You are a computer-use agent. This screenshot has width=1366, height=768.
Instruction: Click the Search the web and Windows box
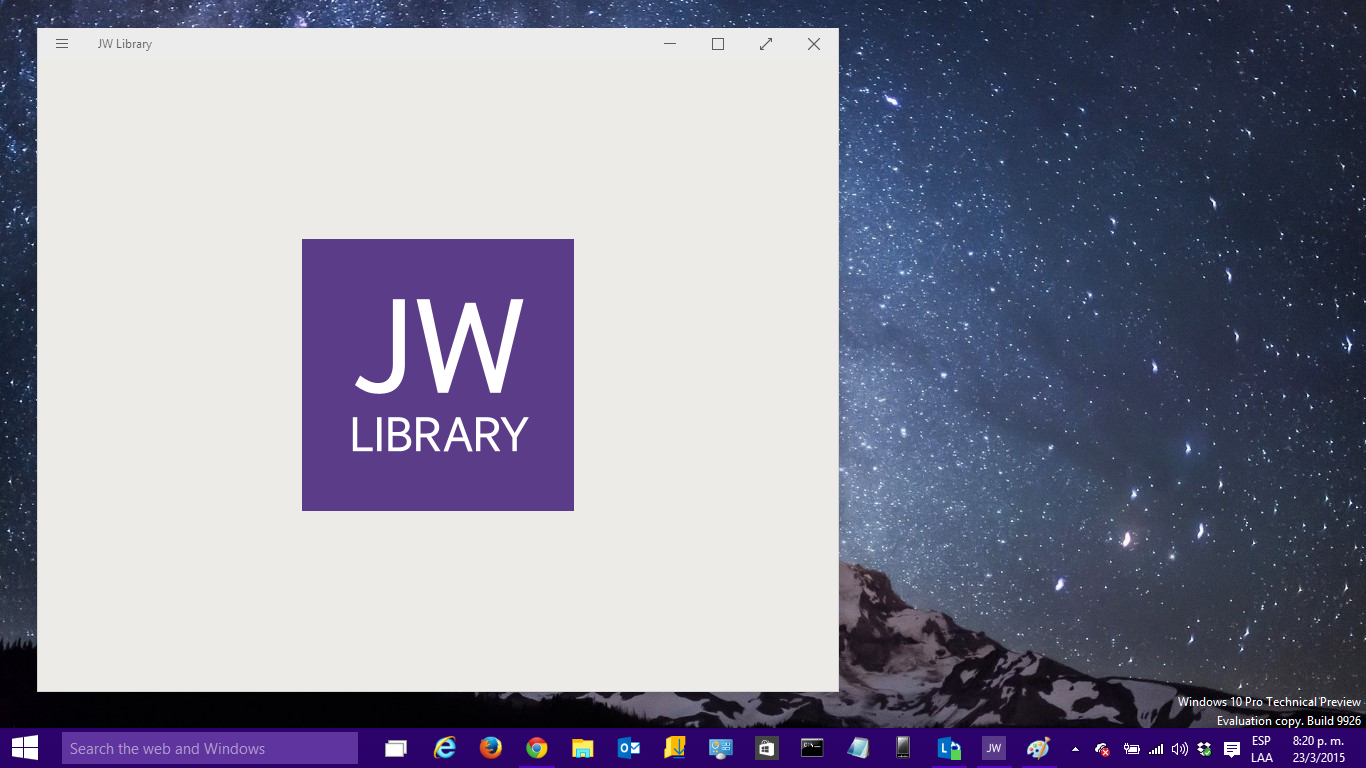pyautogui.click(x=210, y=748)
